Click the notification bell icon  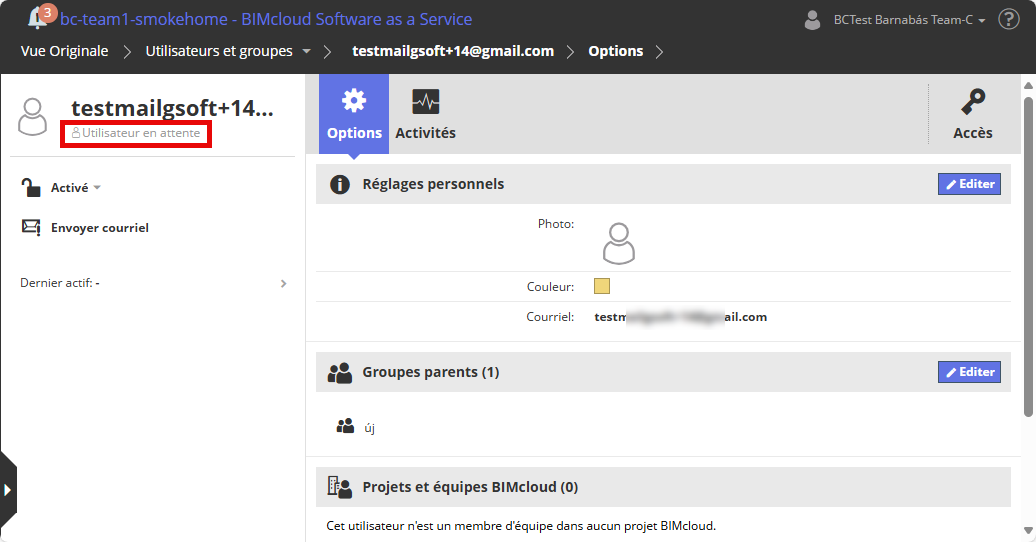(x=38, y=18)
